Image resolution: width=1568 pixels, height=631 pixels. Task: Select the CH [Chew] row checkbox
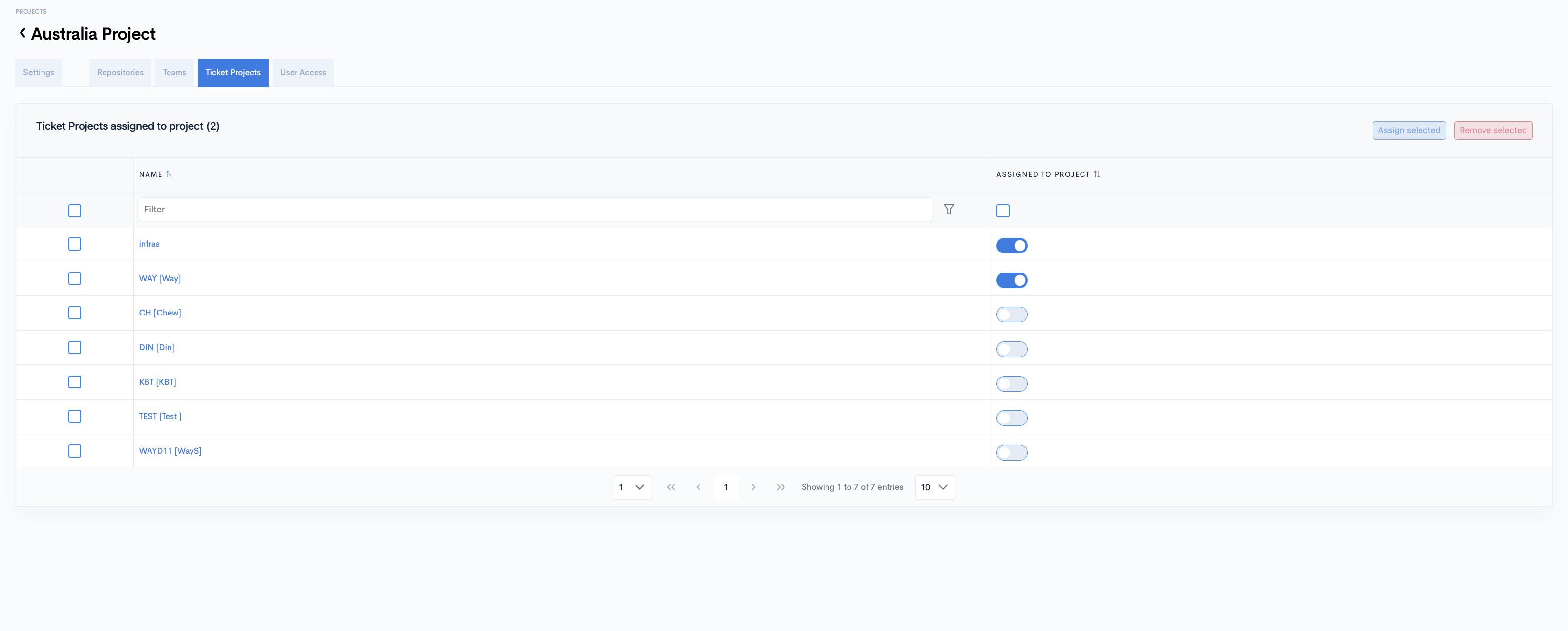pyautogui.click(x=74, y=313)
